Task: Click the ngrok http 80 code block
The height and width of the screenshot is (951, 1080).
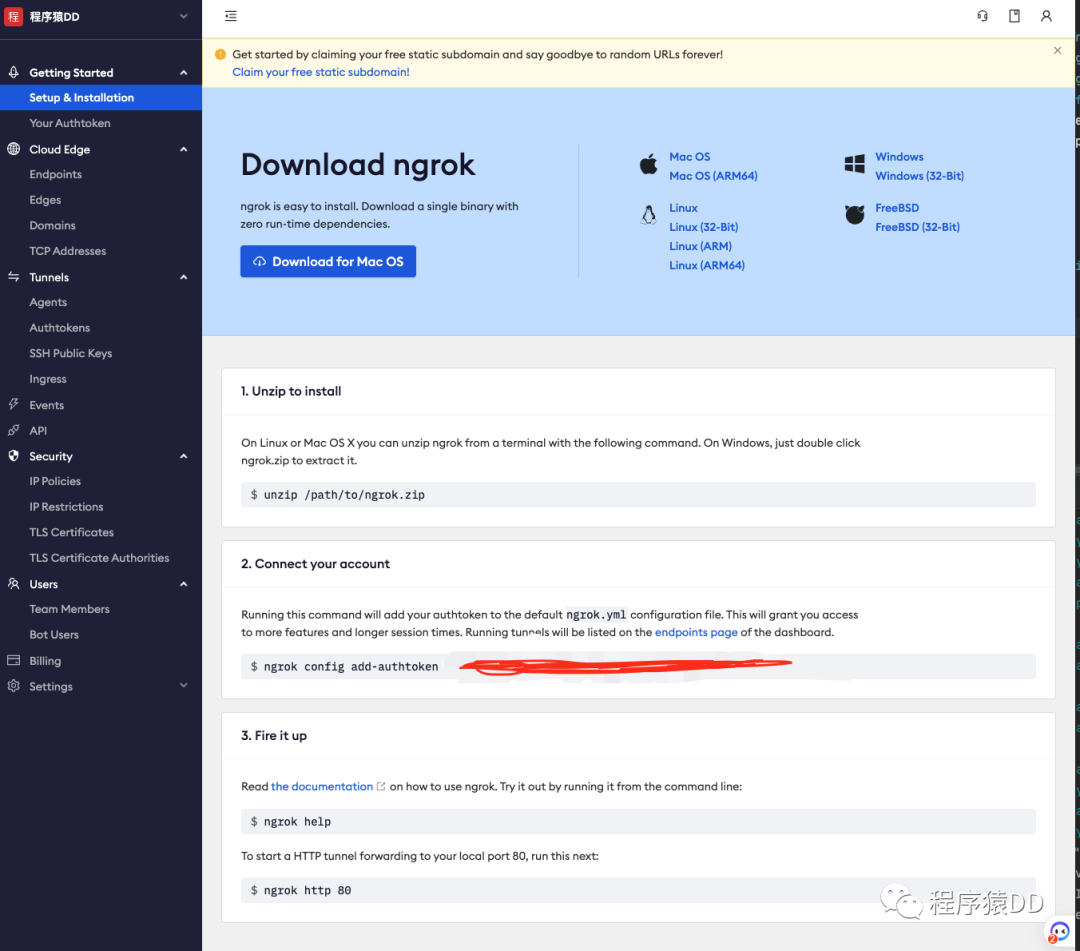Action: pyautogui.click(x=638, y=890)
